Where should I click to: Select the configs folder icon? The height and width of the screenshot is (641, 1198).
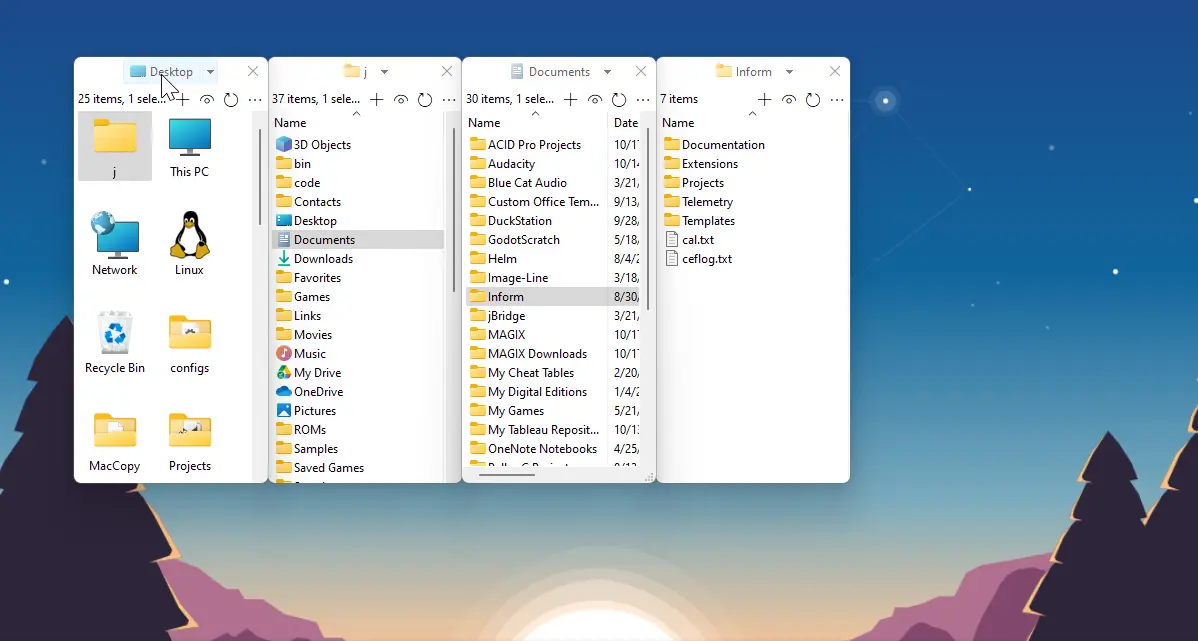(189, 342)
